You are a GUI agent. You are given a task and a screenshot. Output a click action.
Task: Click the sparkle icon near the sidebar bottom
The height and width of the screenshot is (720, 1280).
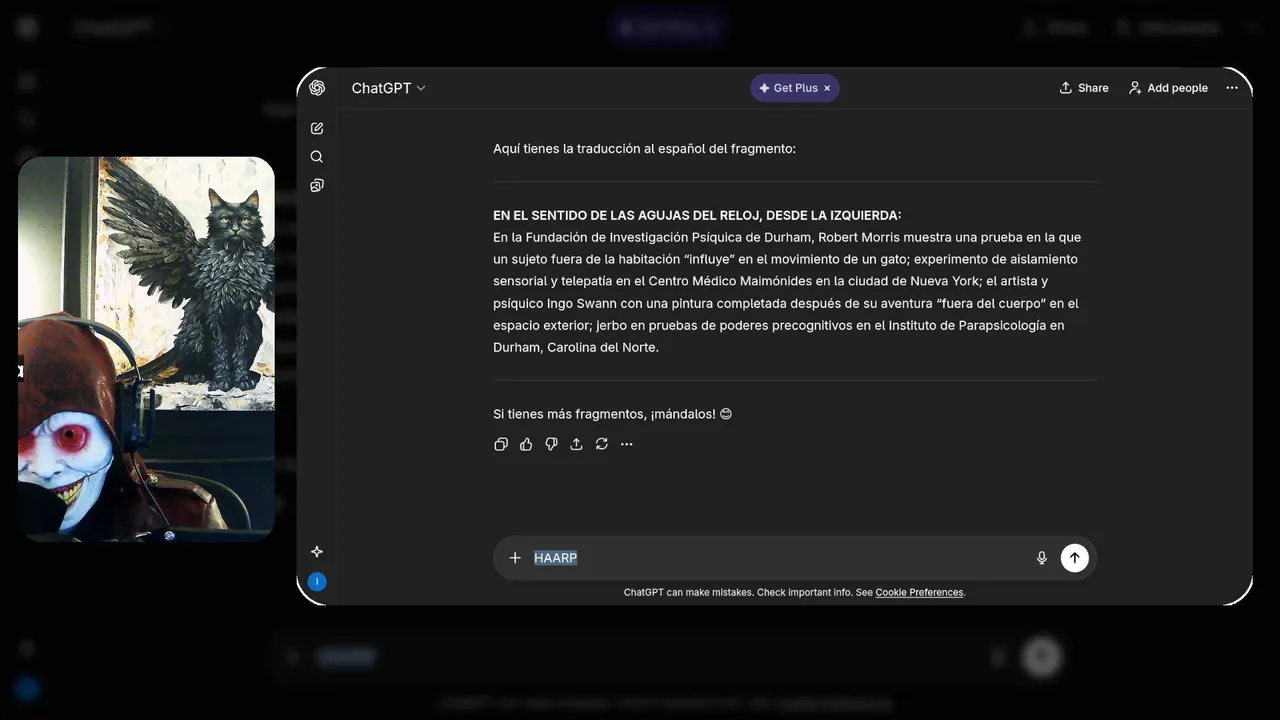(x=317, y=552)
